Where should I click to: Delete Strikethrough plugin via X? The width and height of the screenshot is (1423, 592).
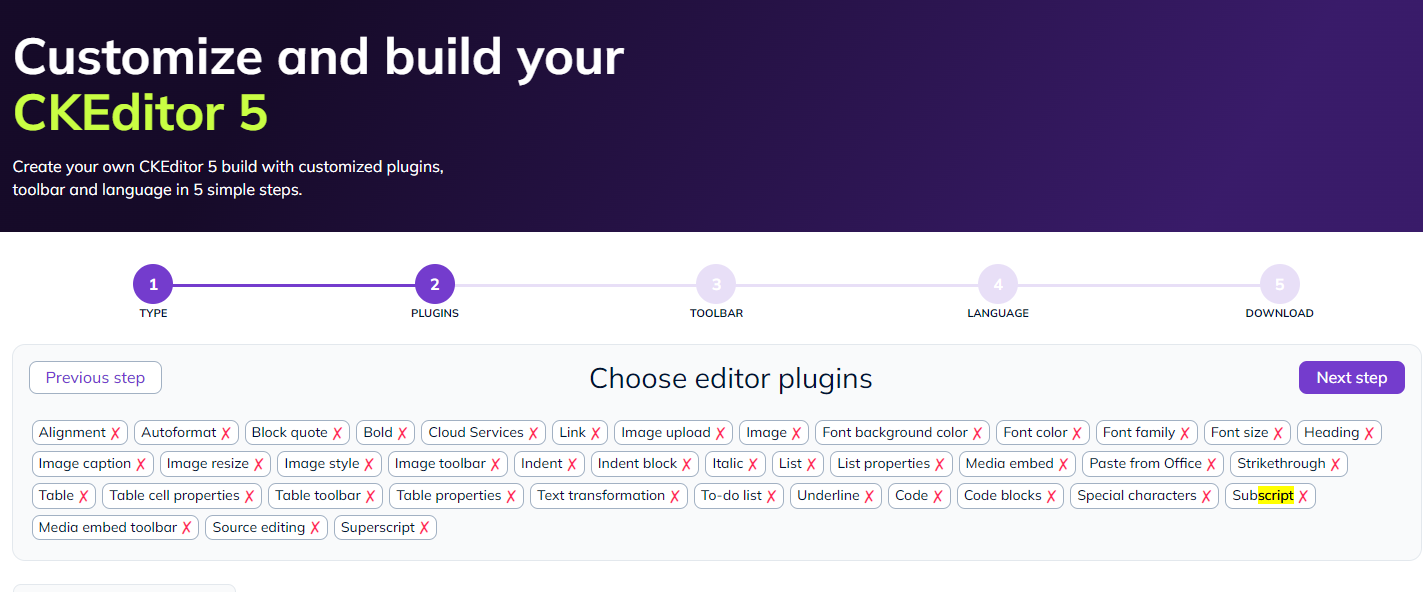click(x=1336, y=464)
